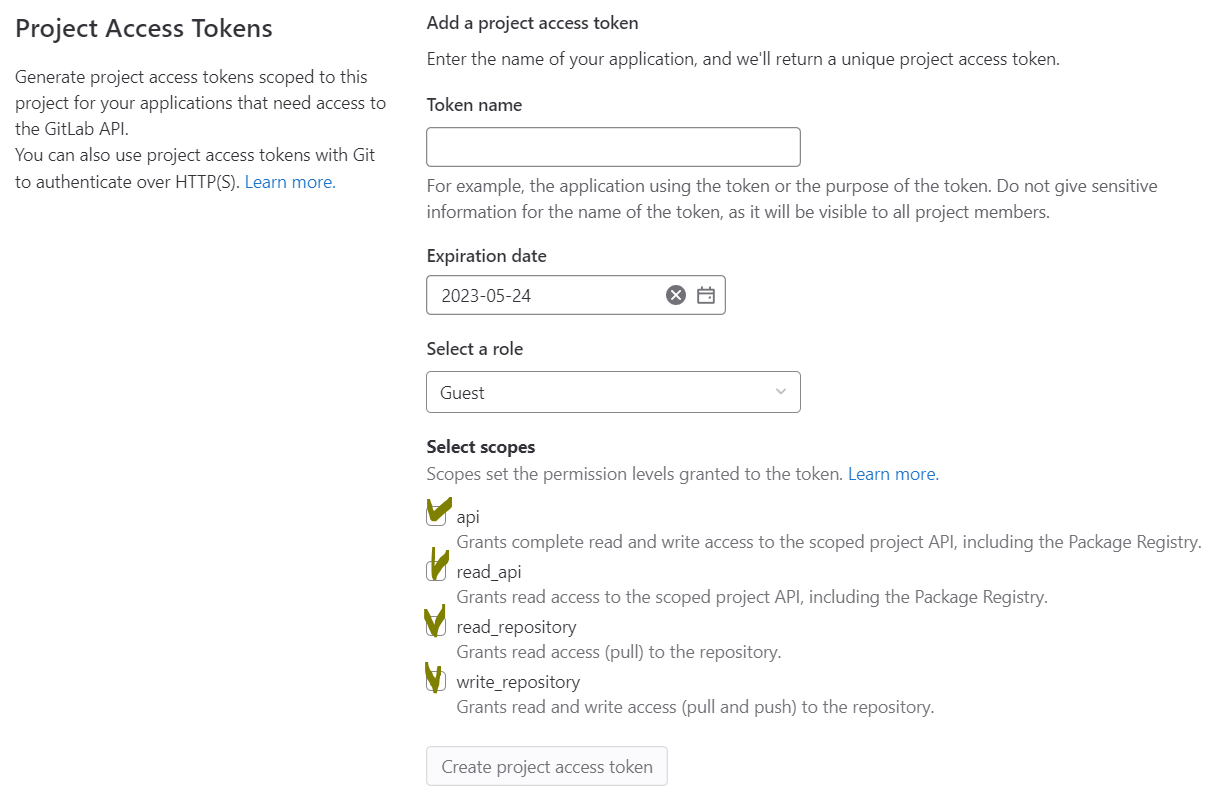
Task: Create the project access token
Action: pyautogui.click(x=547, y=767)
